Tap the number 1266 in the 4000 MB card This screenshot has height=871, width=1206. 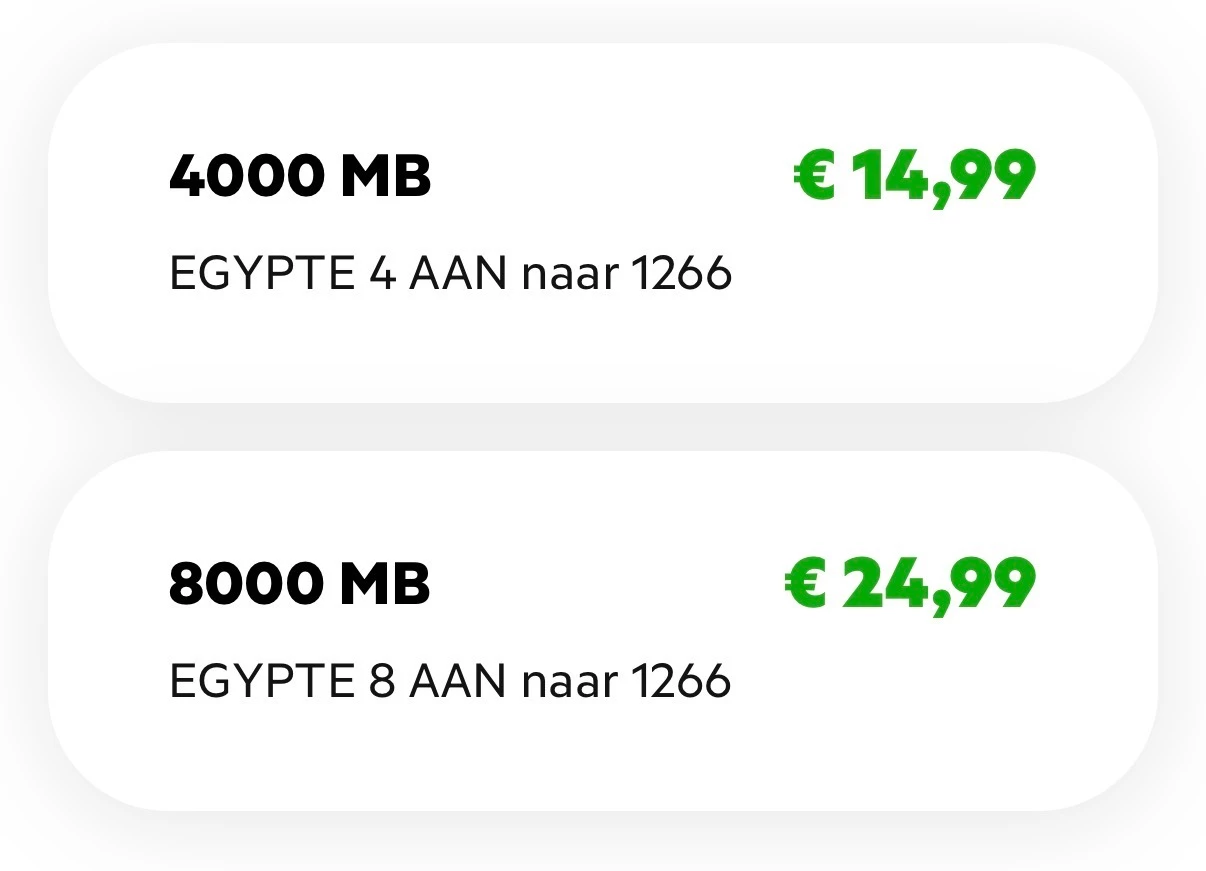pyautogui.click(x=683, y=273)
